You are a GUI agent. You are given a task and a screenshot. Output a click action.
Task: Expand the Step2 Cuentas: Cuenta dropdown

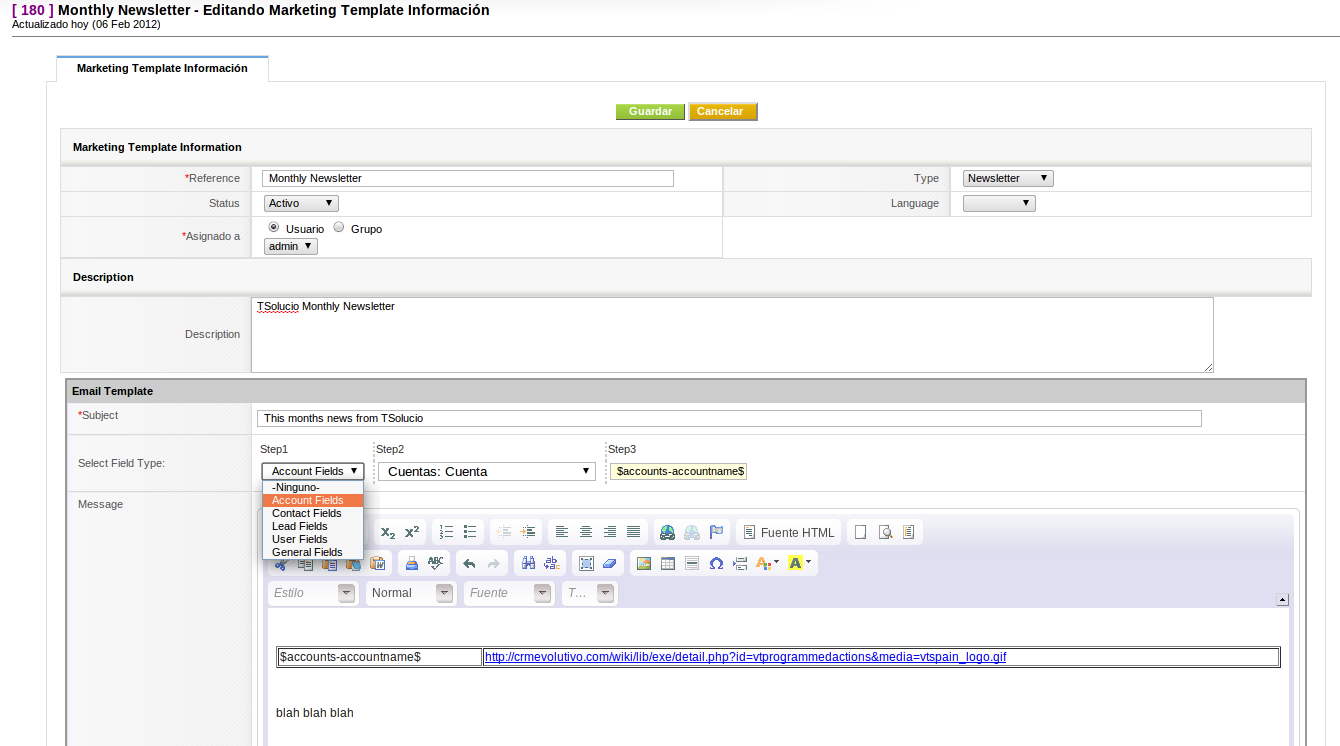pos(487,471)
